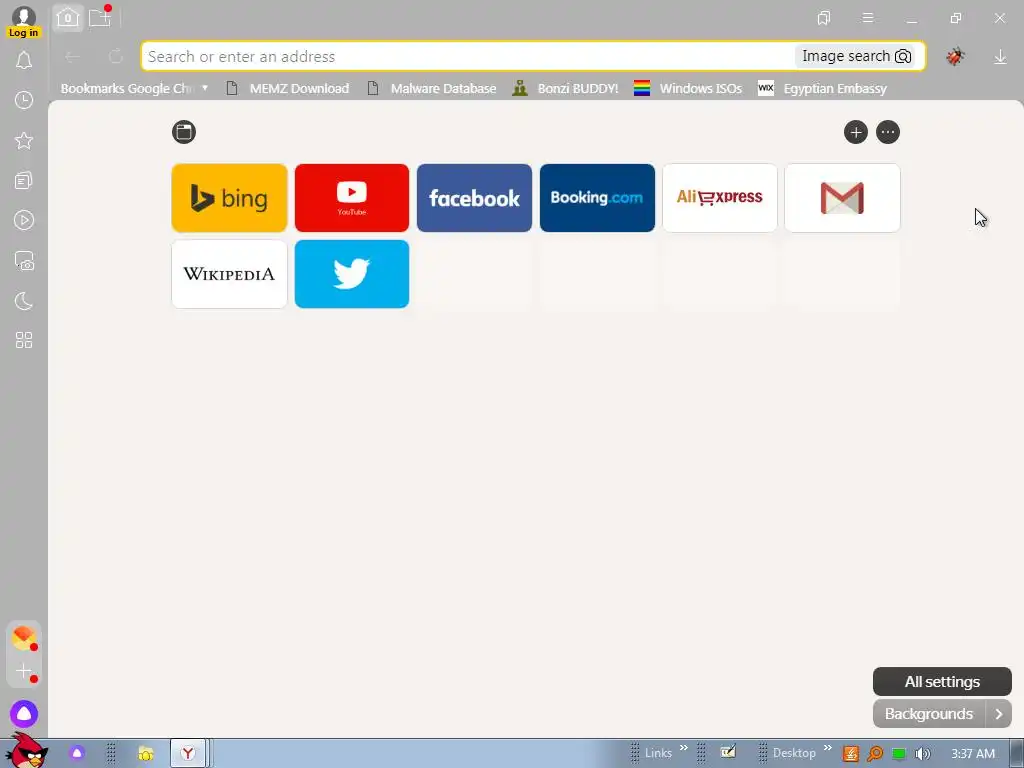Add a sidebar item with plus icon

[24, 671]
